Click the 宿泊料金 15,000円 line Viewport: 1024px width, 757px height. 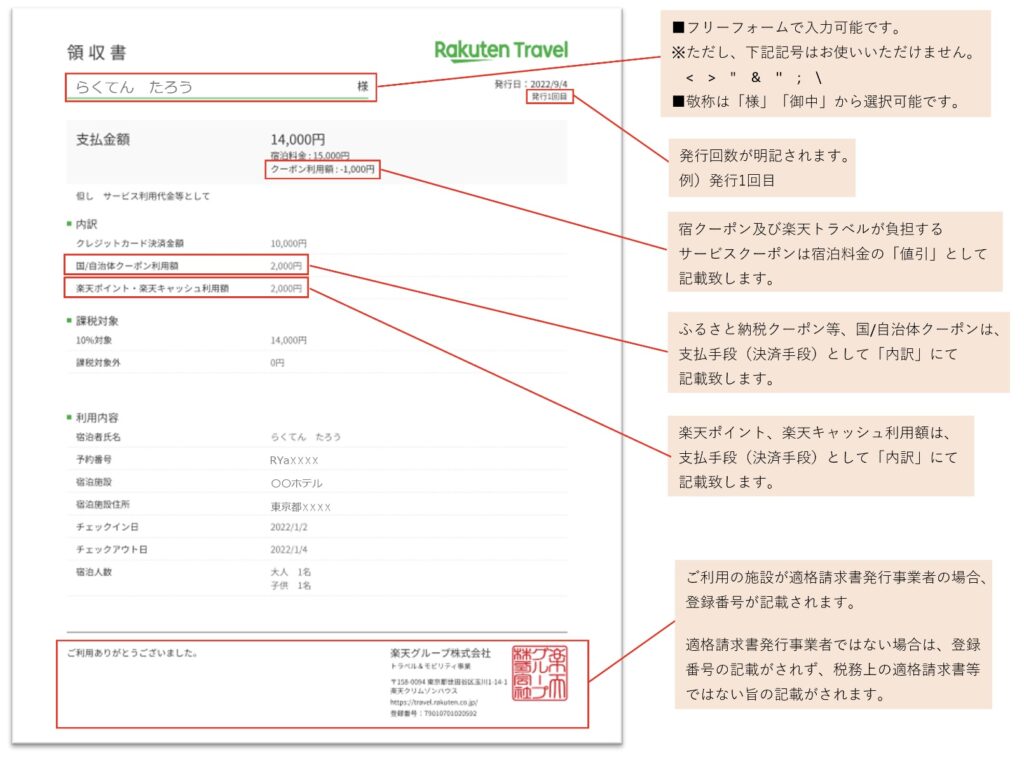click(310, 155)
